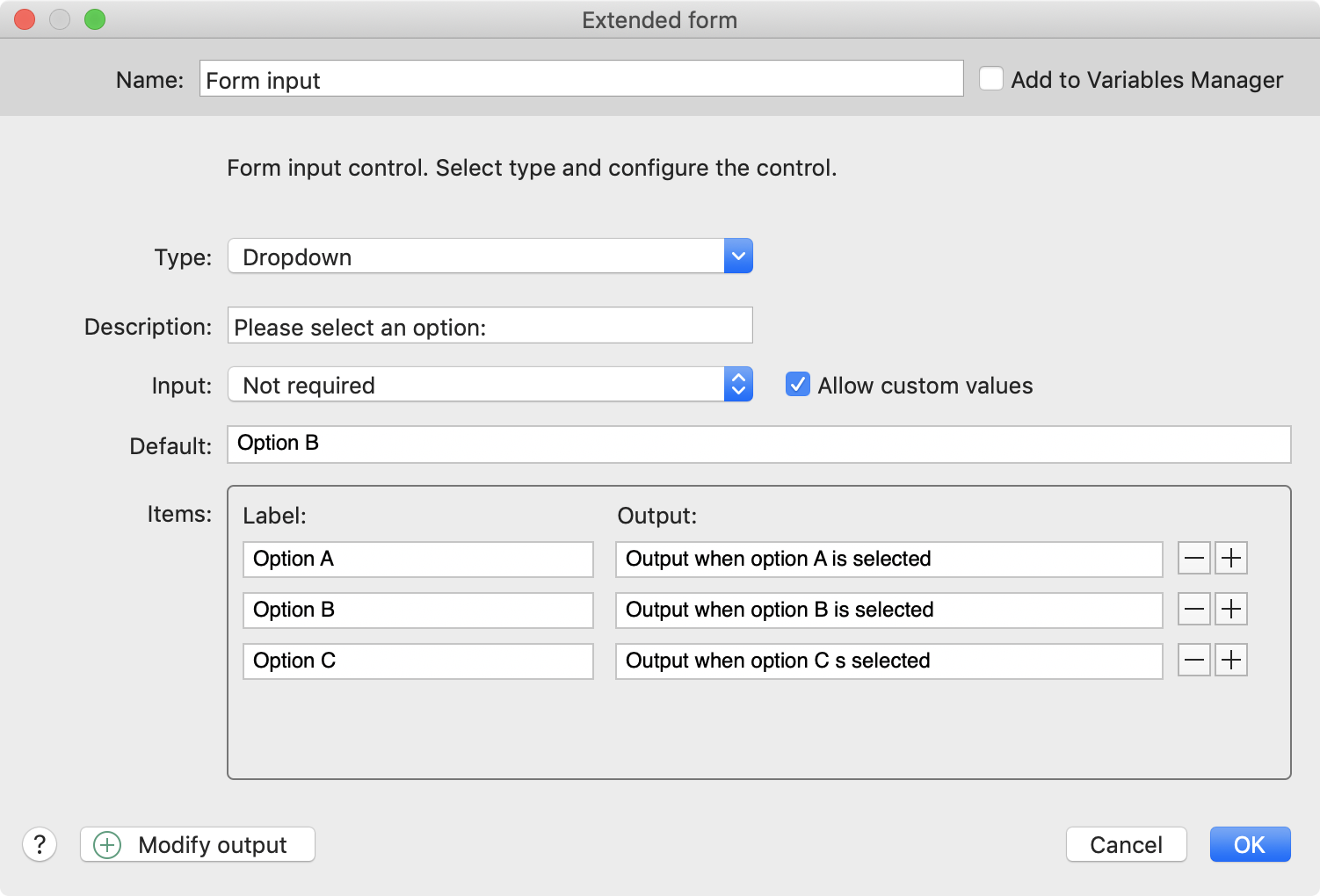Edit output for option C
The width and height of the screenshot is (1320, 896).
point(889,661)
